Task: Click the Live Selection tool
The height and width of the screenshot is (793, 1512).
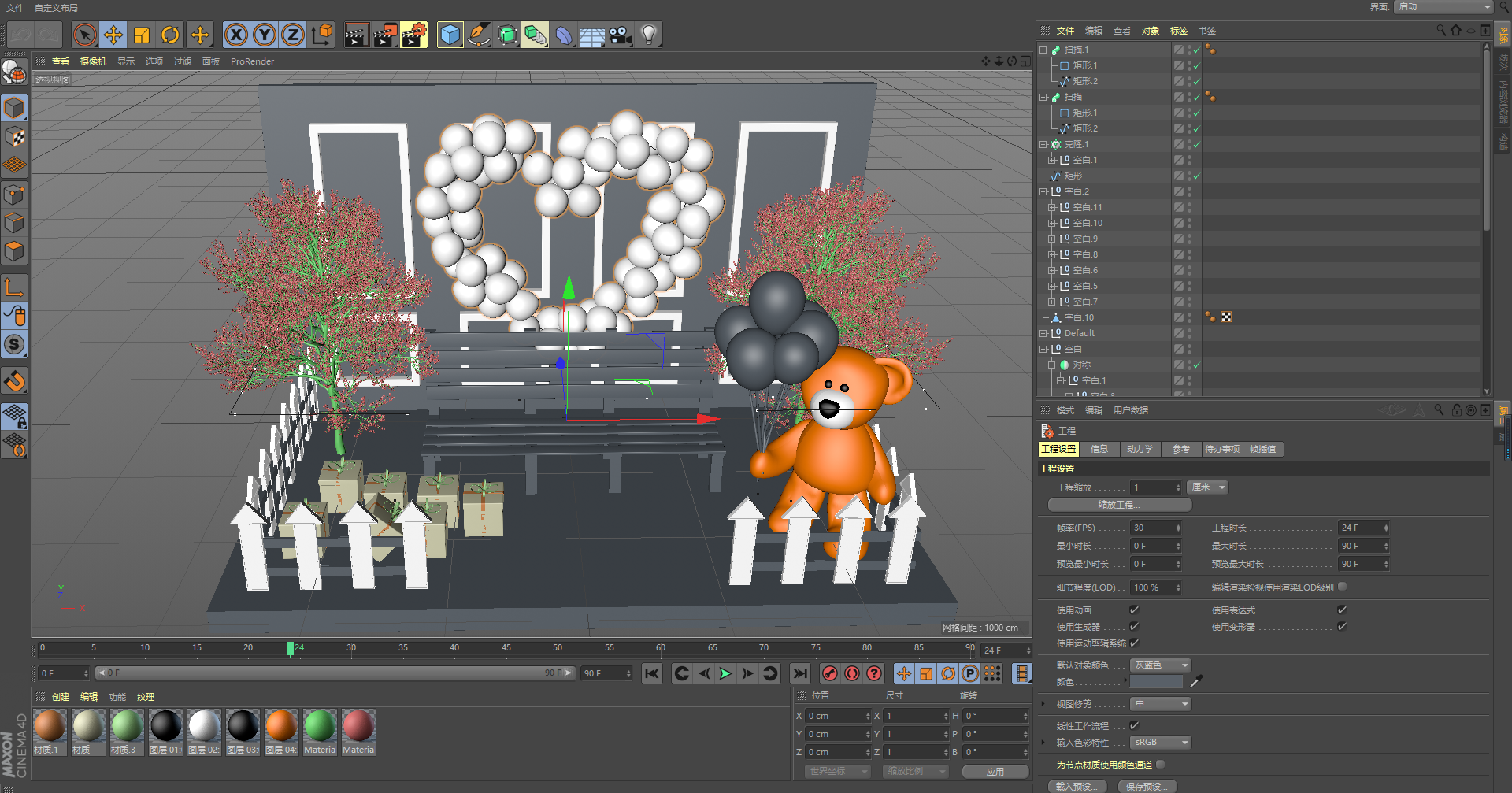Action: click(x=85, y=35)
